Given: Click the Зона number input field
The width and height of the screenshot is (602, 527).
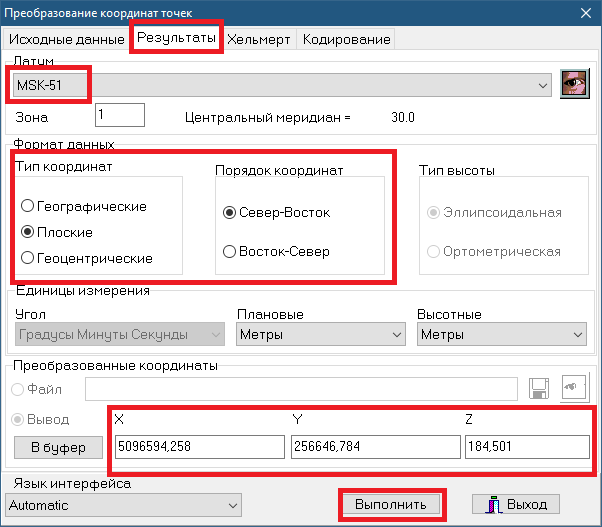Looking at the screenshot, I should click(x=120, y=115).
